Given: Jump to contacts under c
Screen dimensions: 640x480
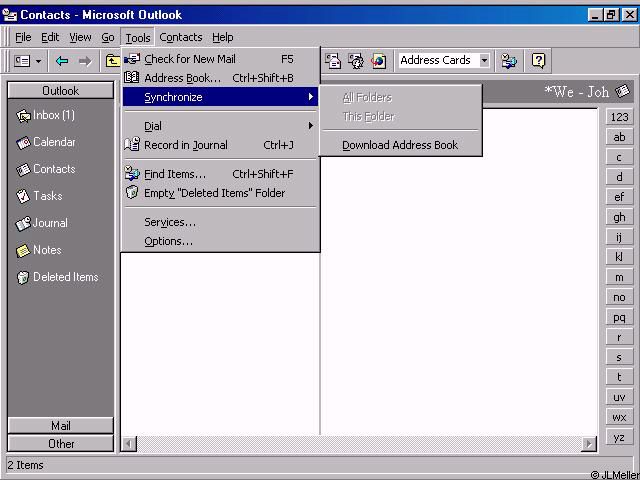Looking at the screenshot, I should [619, 157].
